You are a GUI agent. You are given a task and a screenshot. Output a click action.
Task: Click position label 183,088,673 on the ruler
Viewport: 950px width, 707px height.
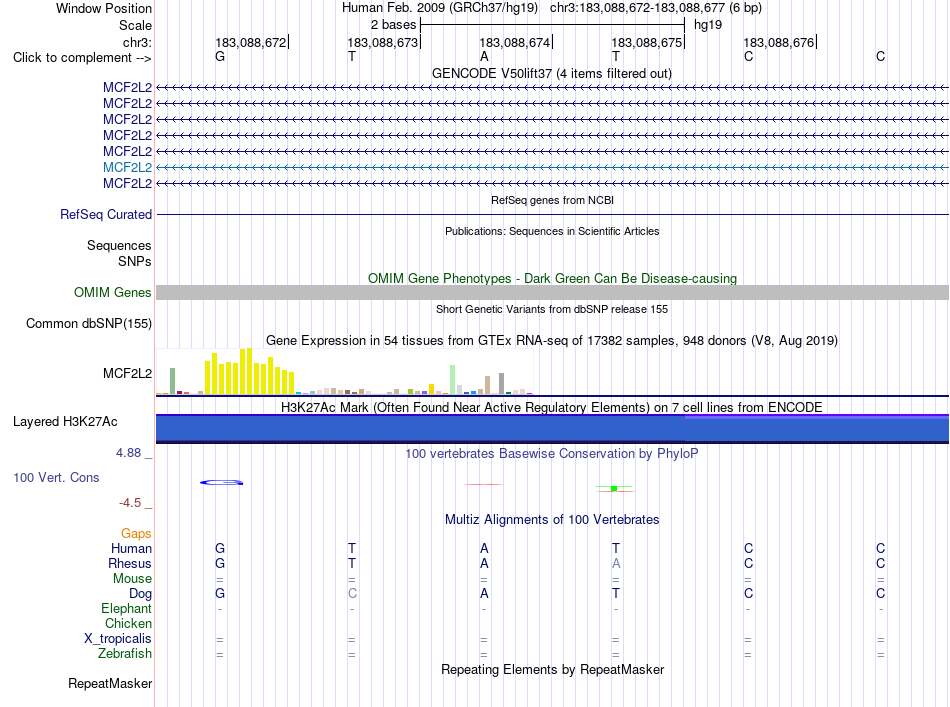(383, 42)
